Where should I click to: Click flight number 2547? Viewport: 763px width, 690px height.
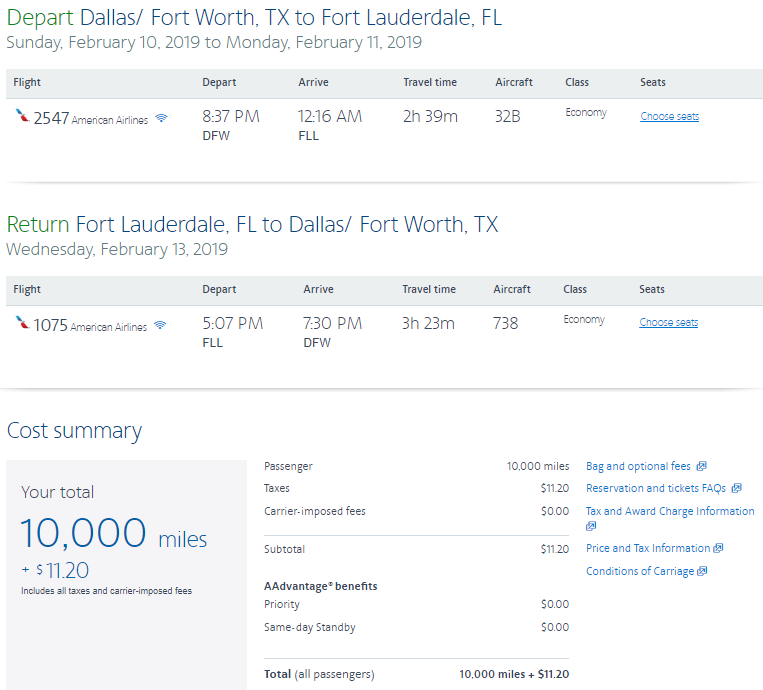51,118
